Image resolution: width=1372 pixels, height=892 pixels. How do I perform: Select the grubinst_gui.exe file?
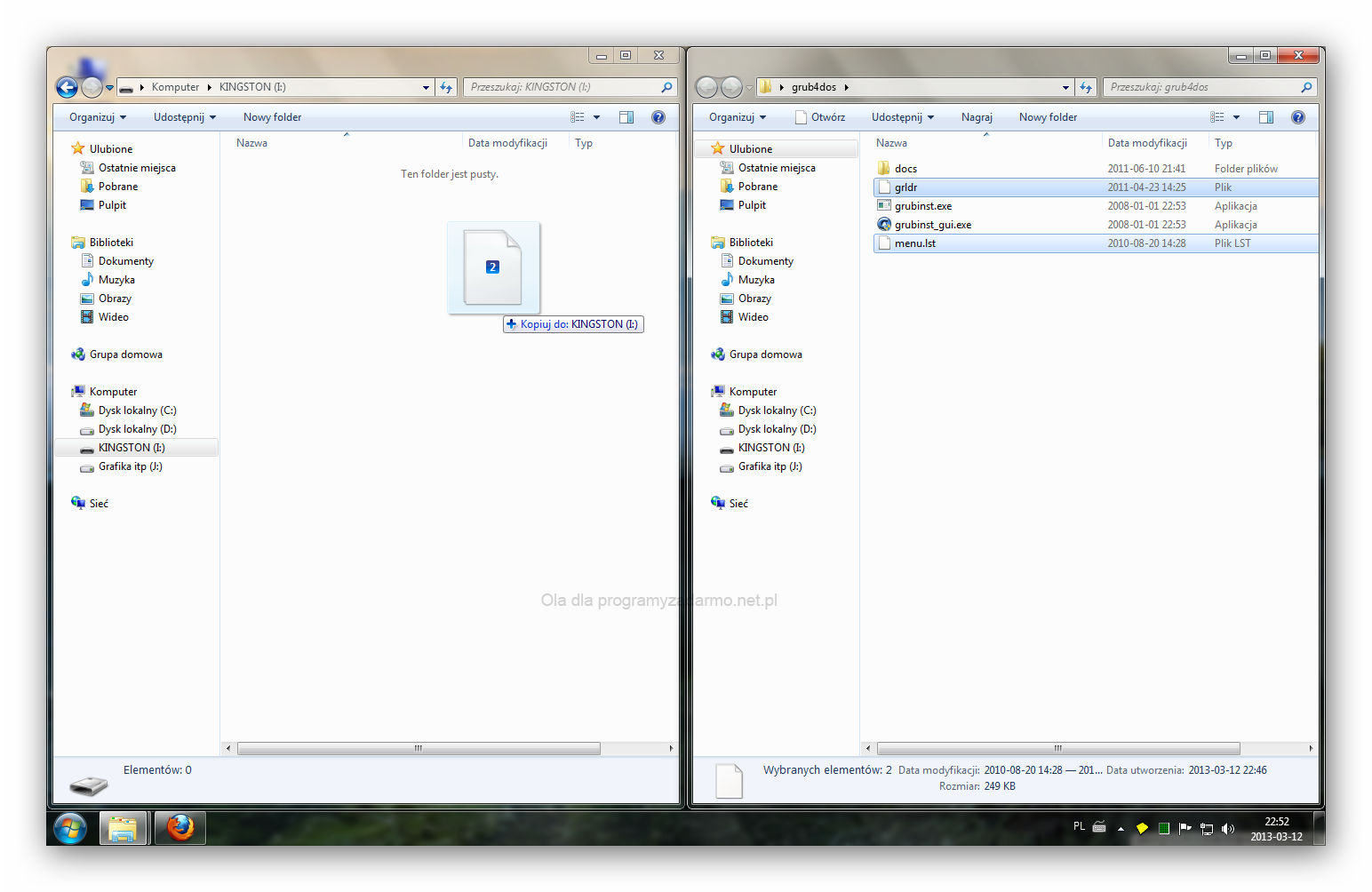(x=932, y=225)
